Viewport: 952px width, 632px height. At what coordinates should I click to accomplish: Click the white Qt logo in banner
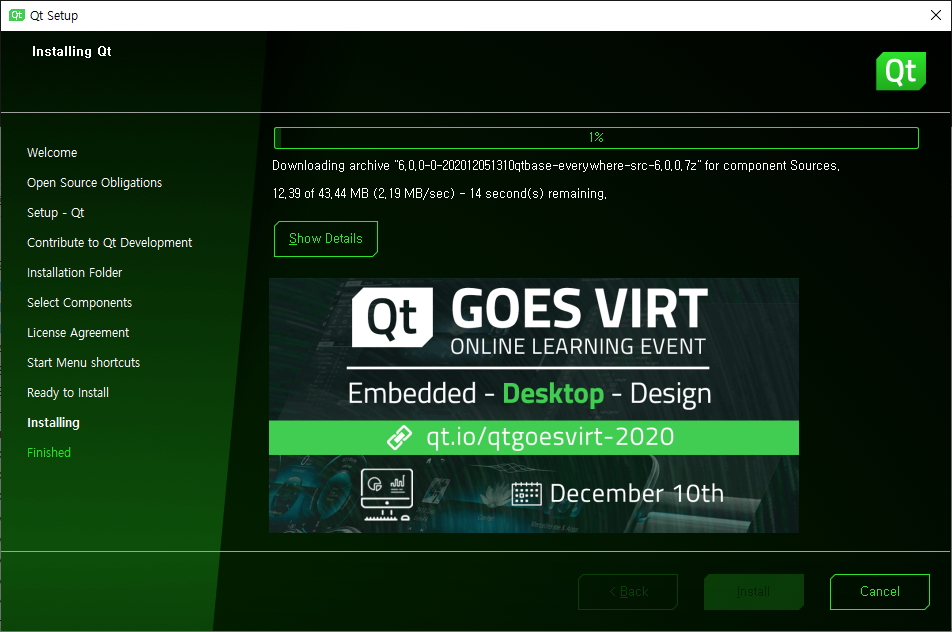point(392,317)
